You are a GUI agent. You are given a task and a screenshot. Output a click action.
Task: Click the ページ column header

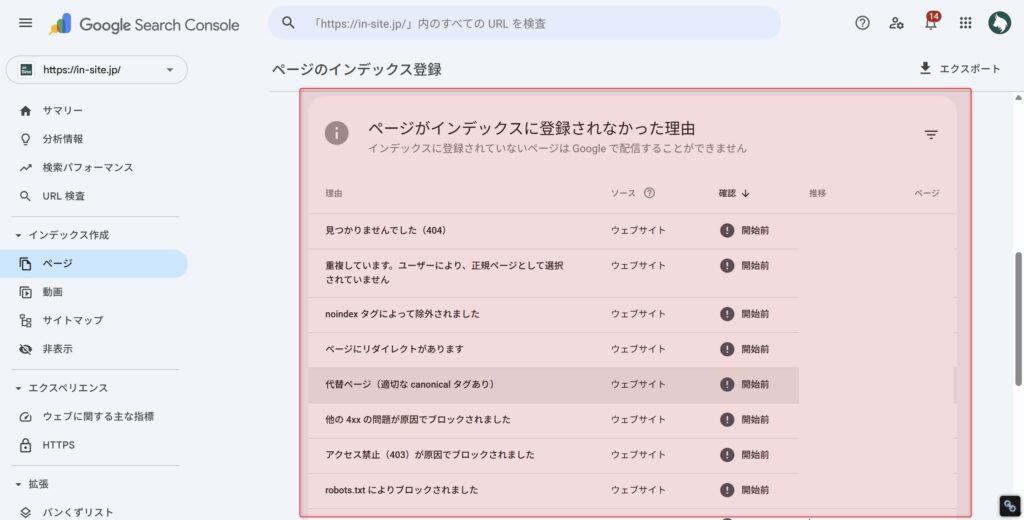pyautogui.click(x=927, y=193)
